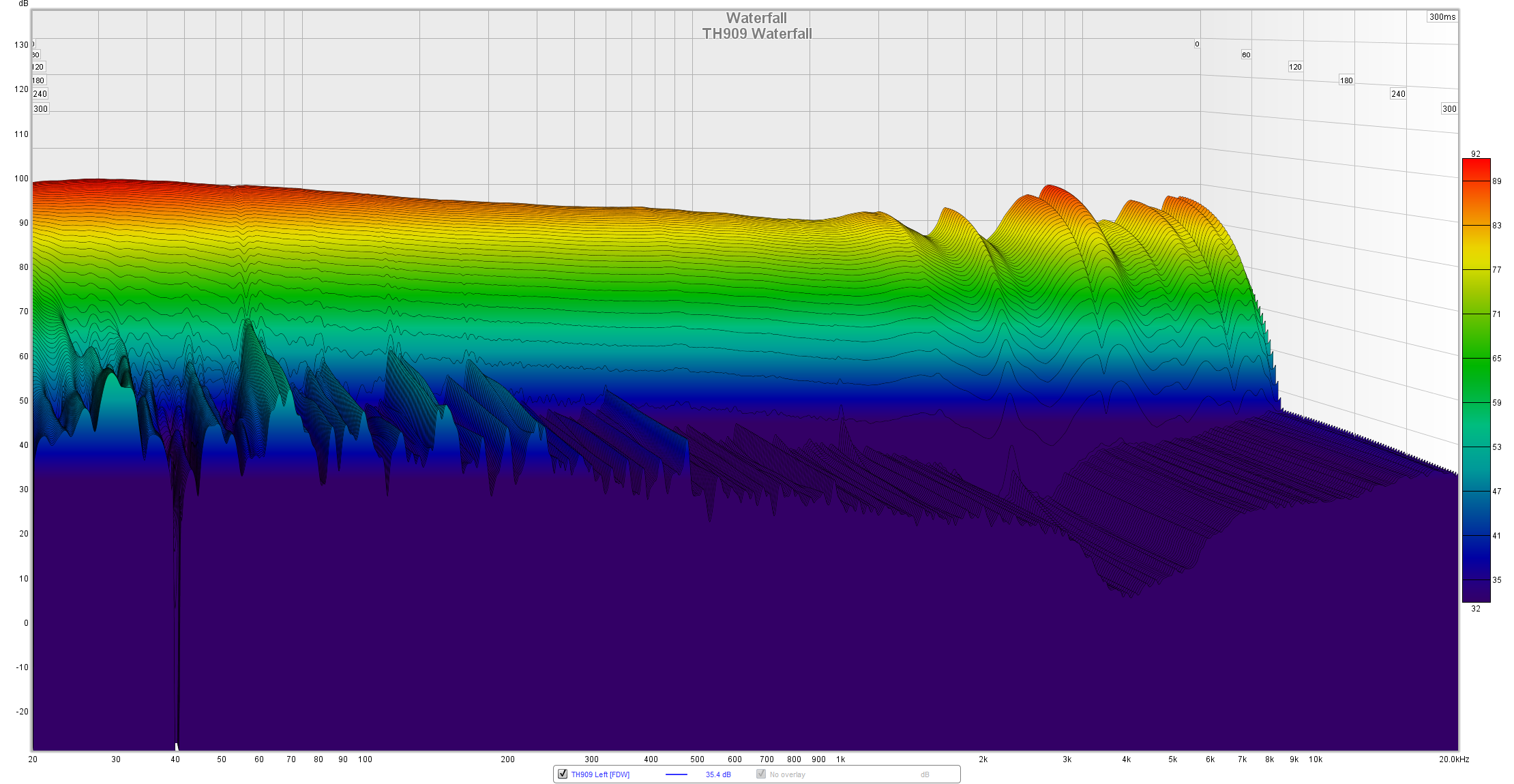Select the TH909 Left [FDW] legend label
The image size is (1514, 784).
click(x=600, y=774)
